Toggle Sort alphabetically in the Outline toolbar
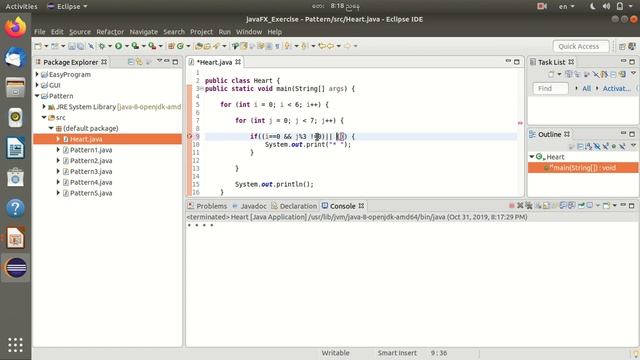640x360 pixels. tap(589, 146)
